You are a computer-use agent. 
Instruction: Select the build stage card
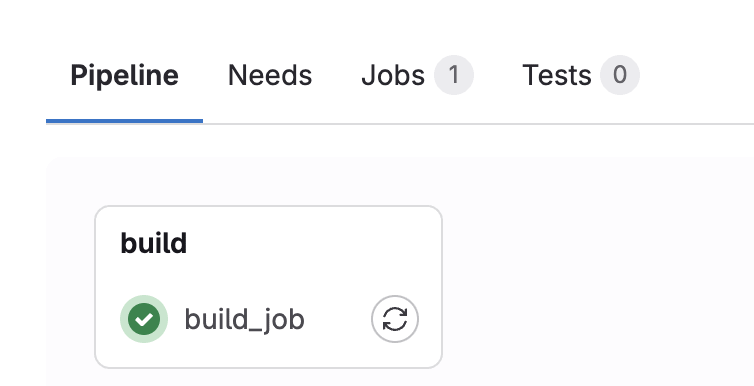click(268, 287)
